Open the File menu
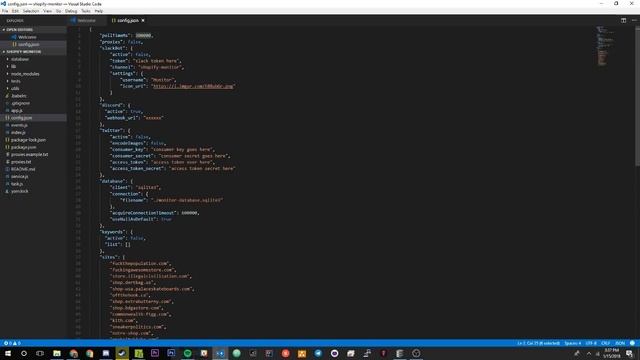Viewport: 640px width, 360px height. click(x=4, y=11)
